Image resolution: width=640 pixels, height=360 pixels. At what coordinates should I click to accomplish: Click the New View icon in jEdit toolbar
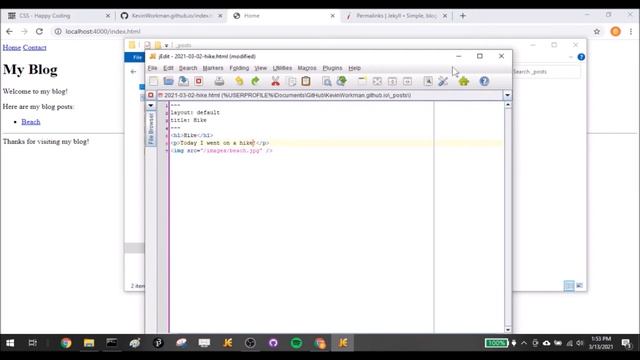(362, 81)
